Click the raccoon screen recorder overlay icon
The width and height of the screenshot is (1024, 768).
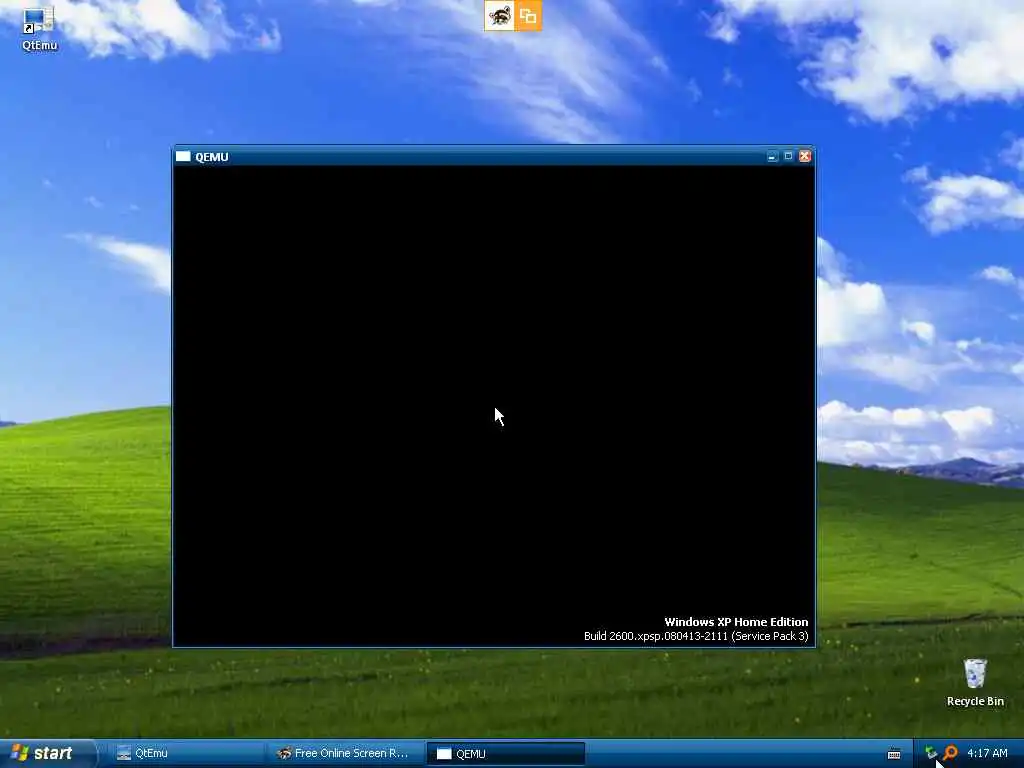click(x=499, y=16)
